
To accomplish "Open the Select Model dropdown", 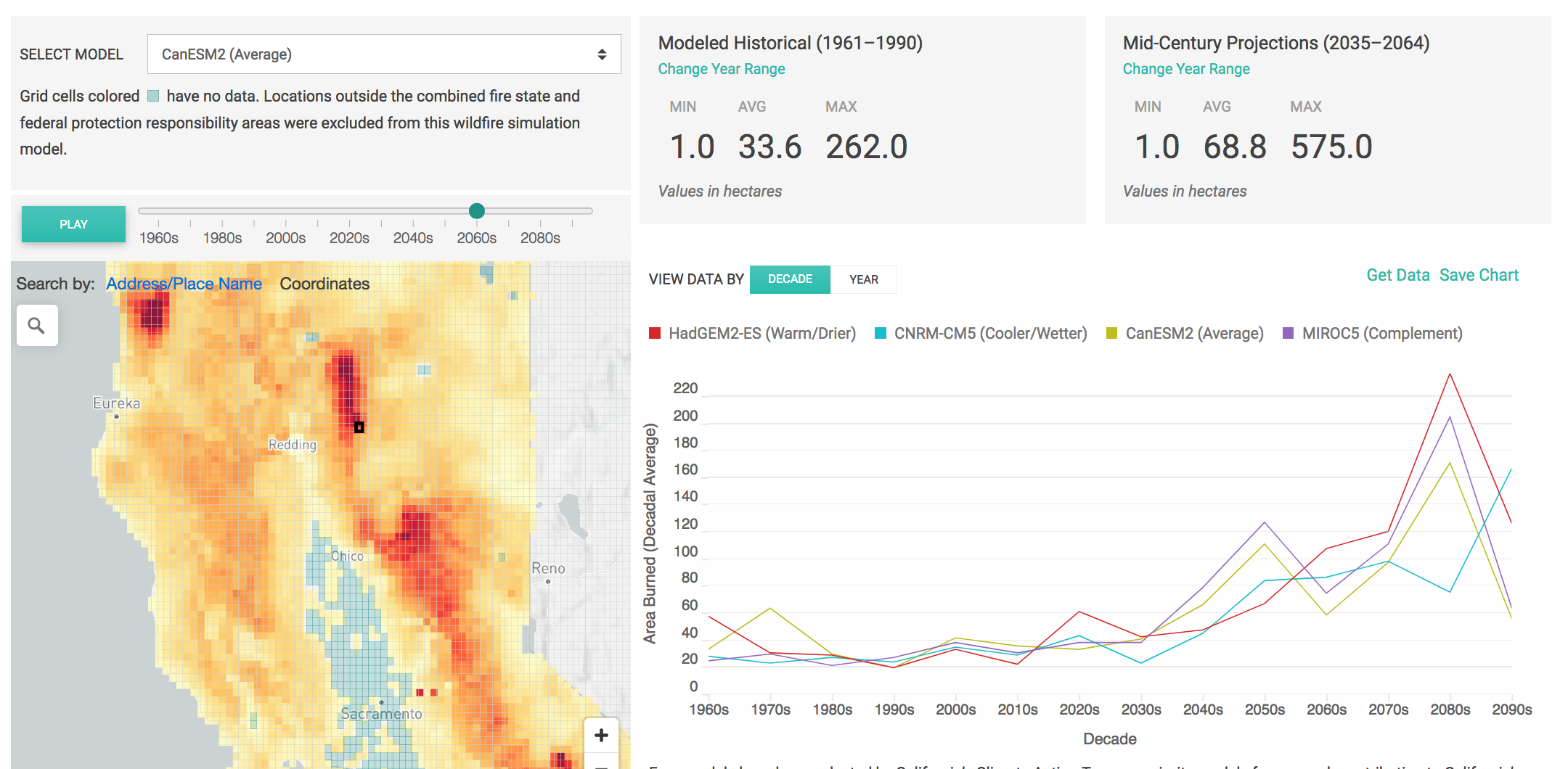I will point(384,54).
